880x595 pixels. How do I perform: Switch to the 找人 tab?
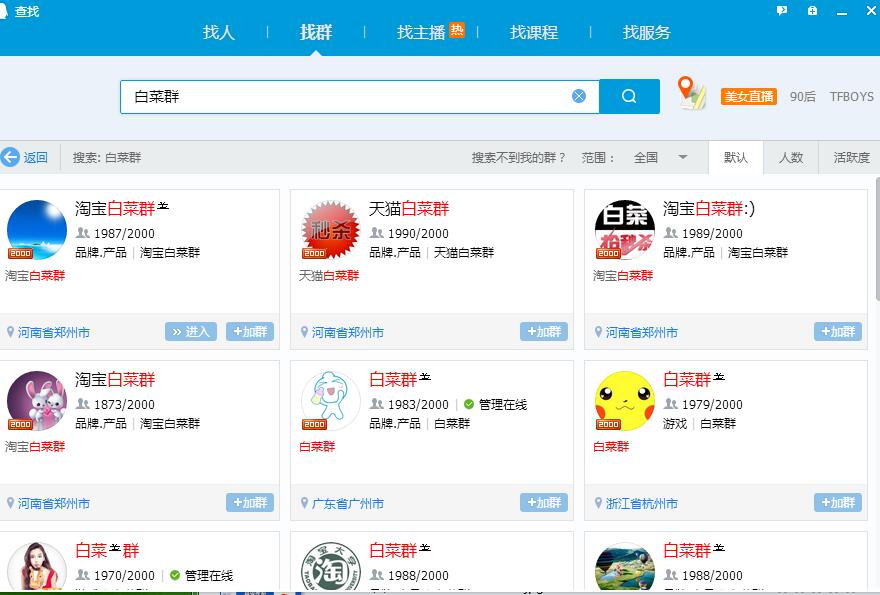tap(218, 32)
